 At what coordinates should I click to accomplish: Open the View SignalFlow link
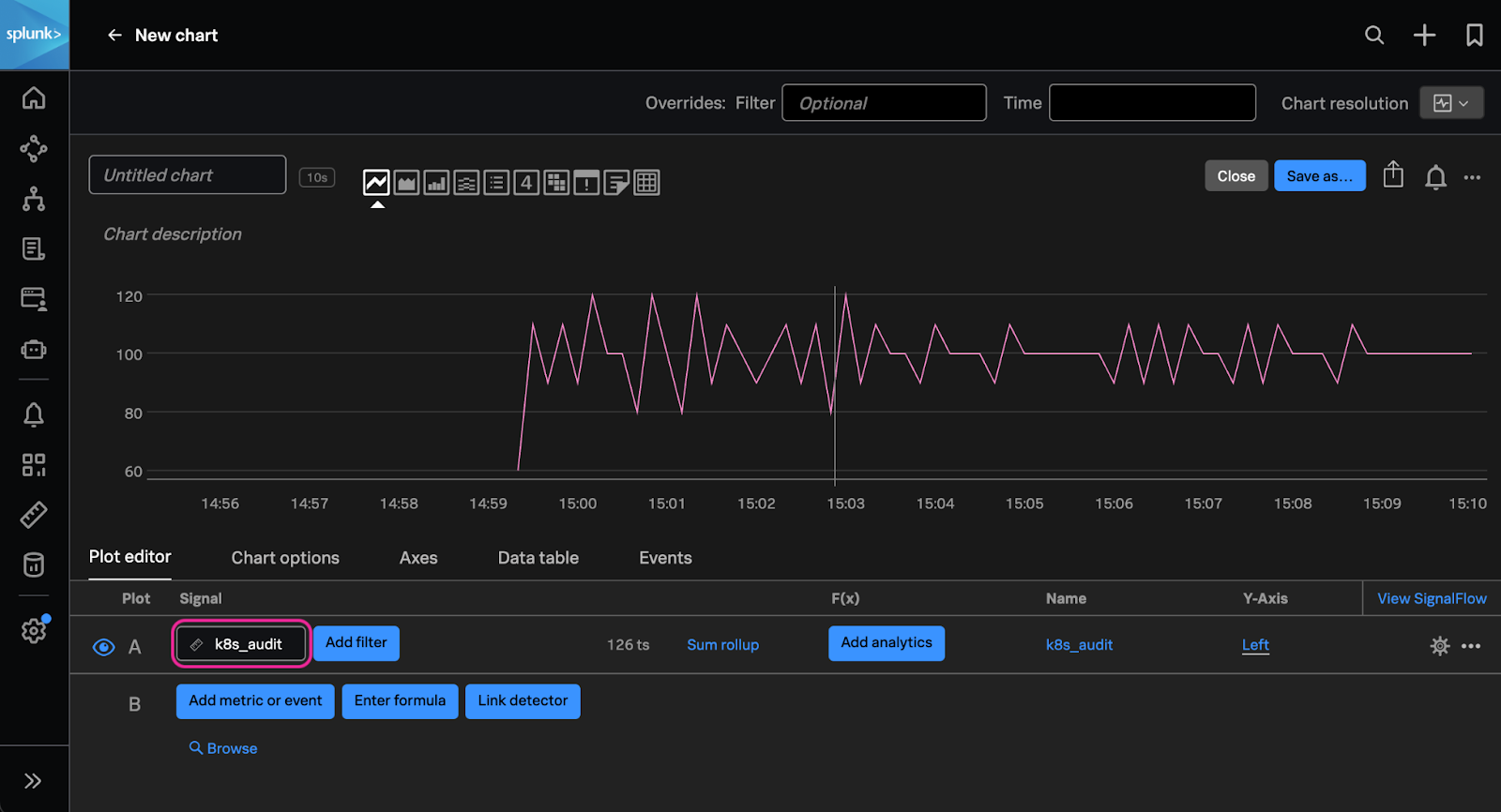[1432, 598]
